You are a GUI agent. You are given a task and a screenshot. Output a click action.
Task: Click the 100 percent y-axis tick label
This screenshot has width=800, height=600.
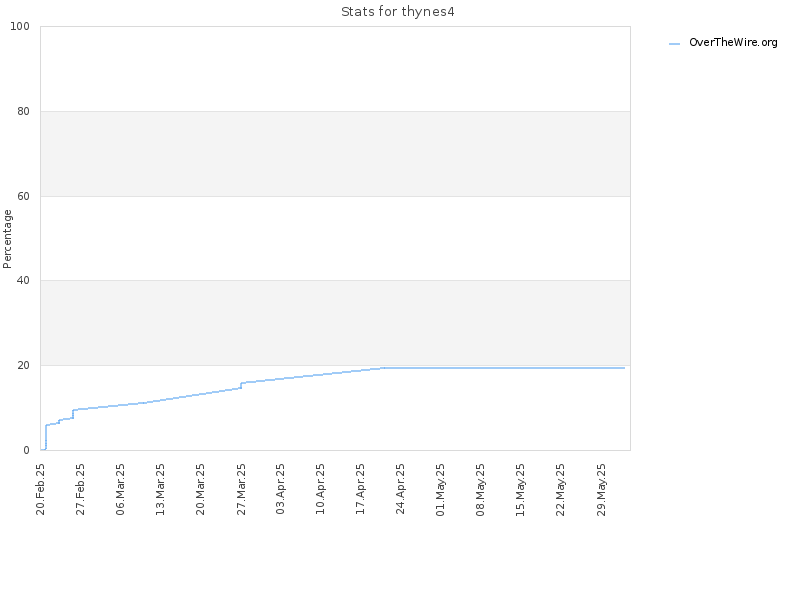20,27
